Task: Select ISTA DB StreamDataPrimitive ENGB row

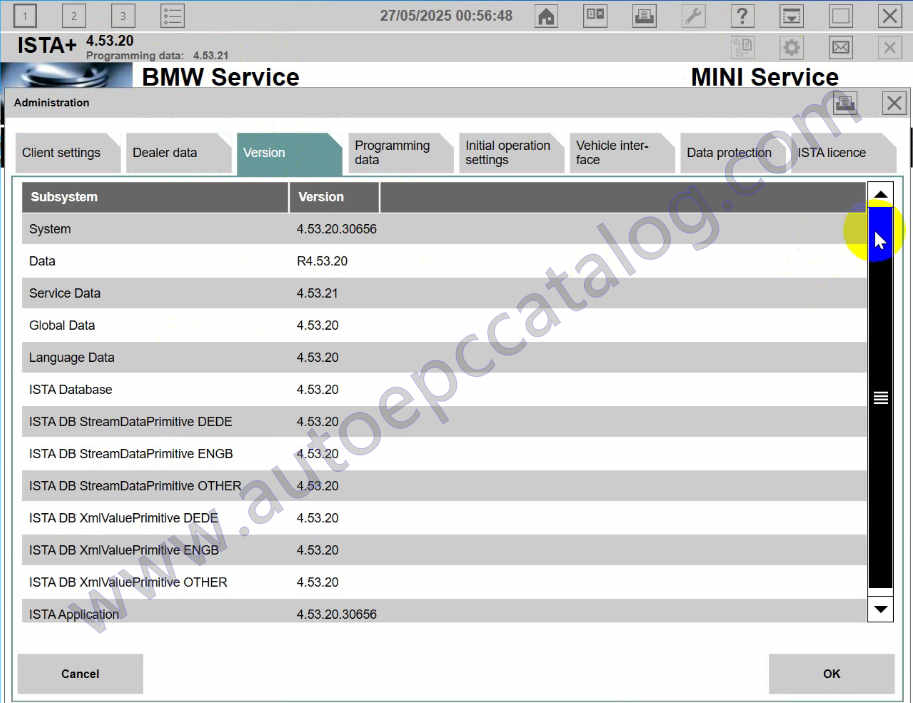Action: pos(444,454)
